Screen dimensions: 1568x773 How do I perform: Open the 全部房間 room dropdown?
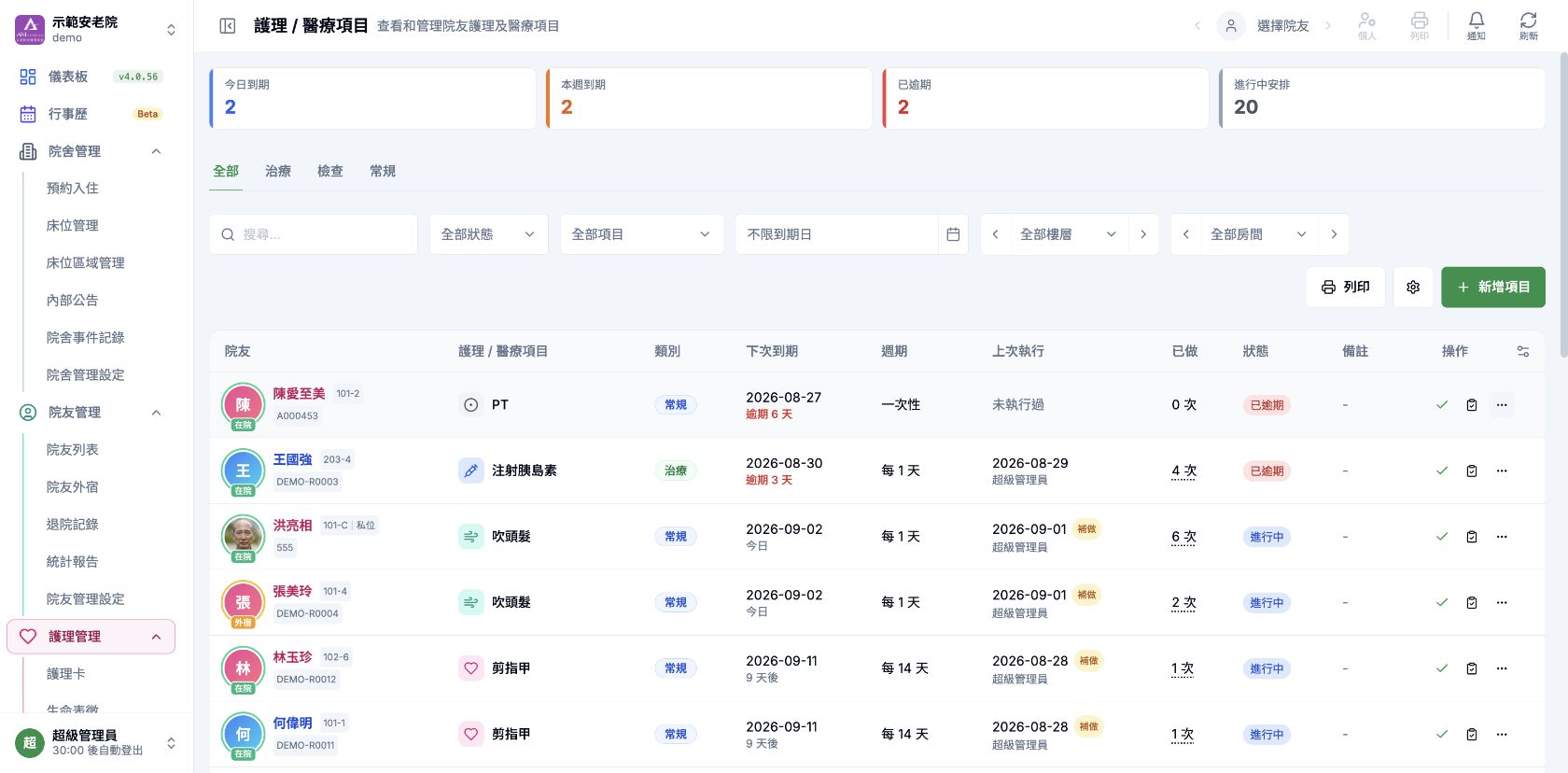[1259, 234]
